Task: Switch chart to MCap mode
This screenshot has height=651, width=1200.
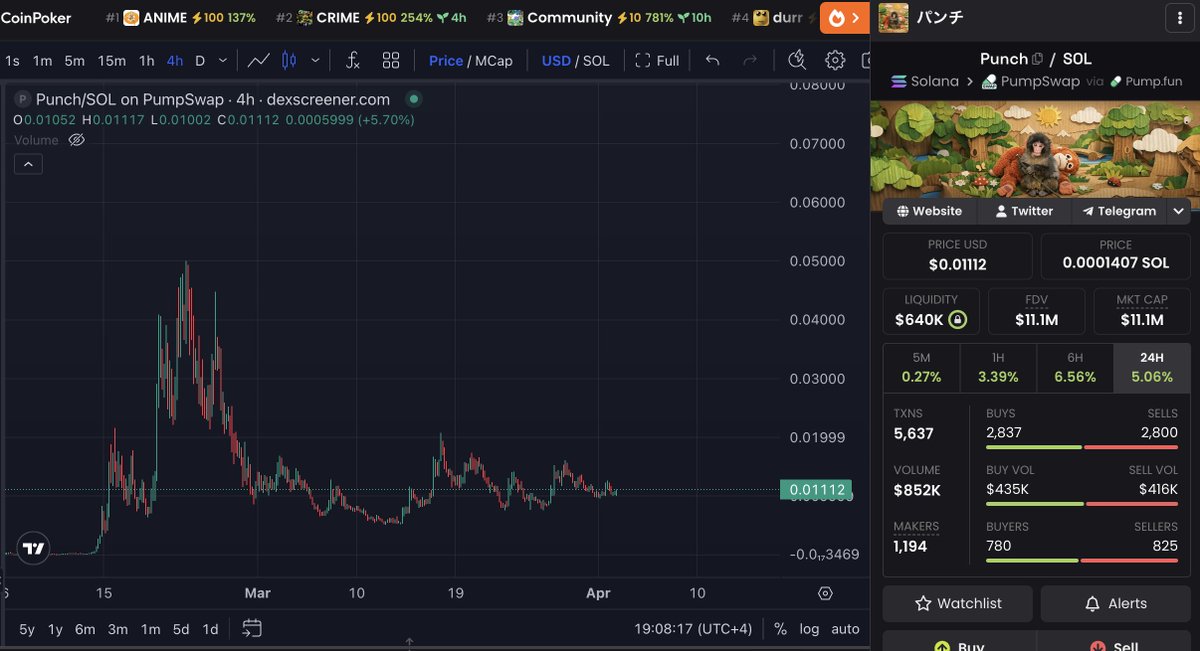Action: pyautogui.click(x=494, y=61)
